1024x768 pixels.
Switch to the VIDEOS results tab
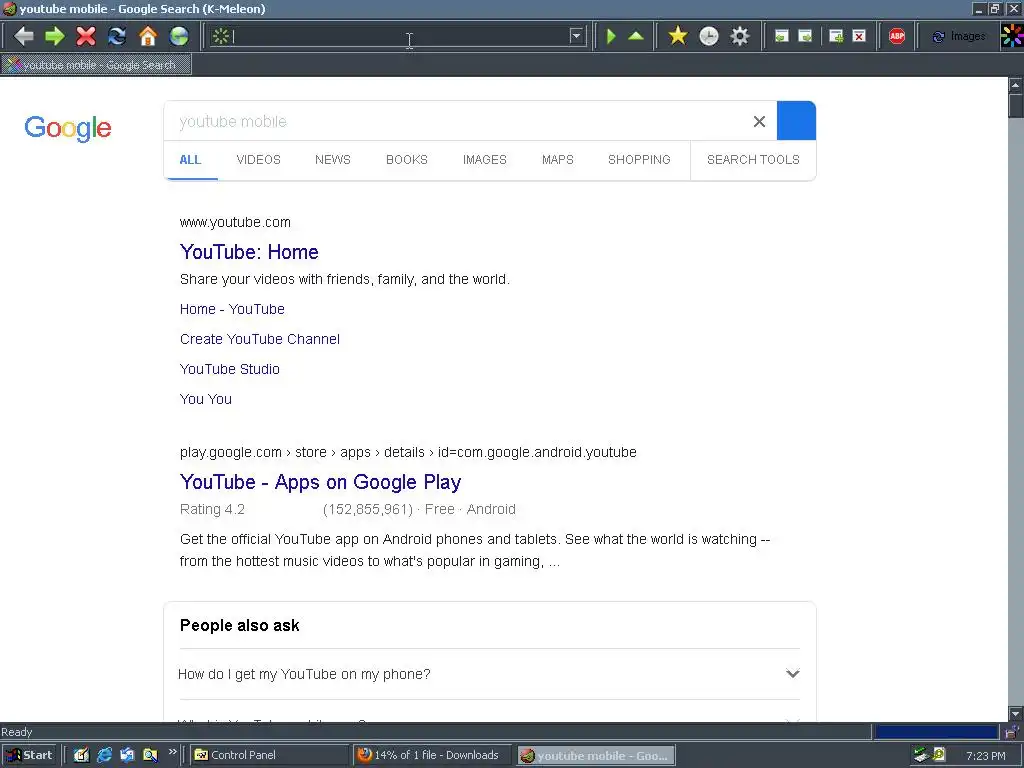(259, 160)
